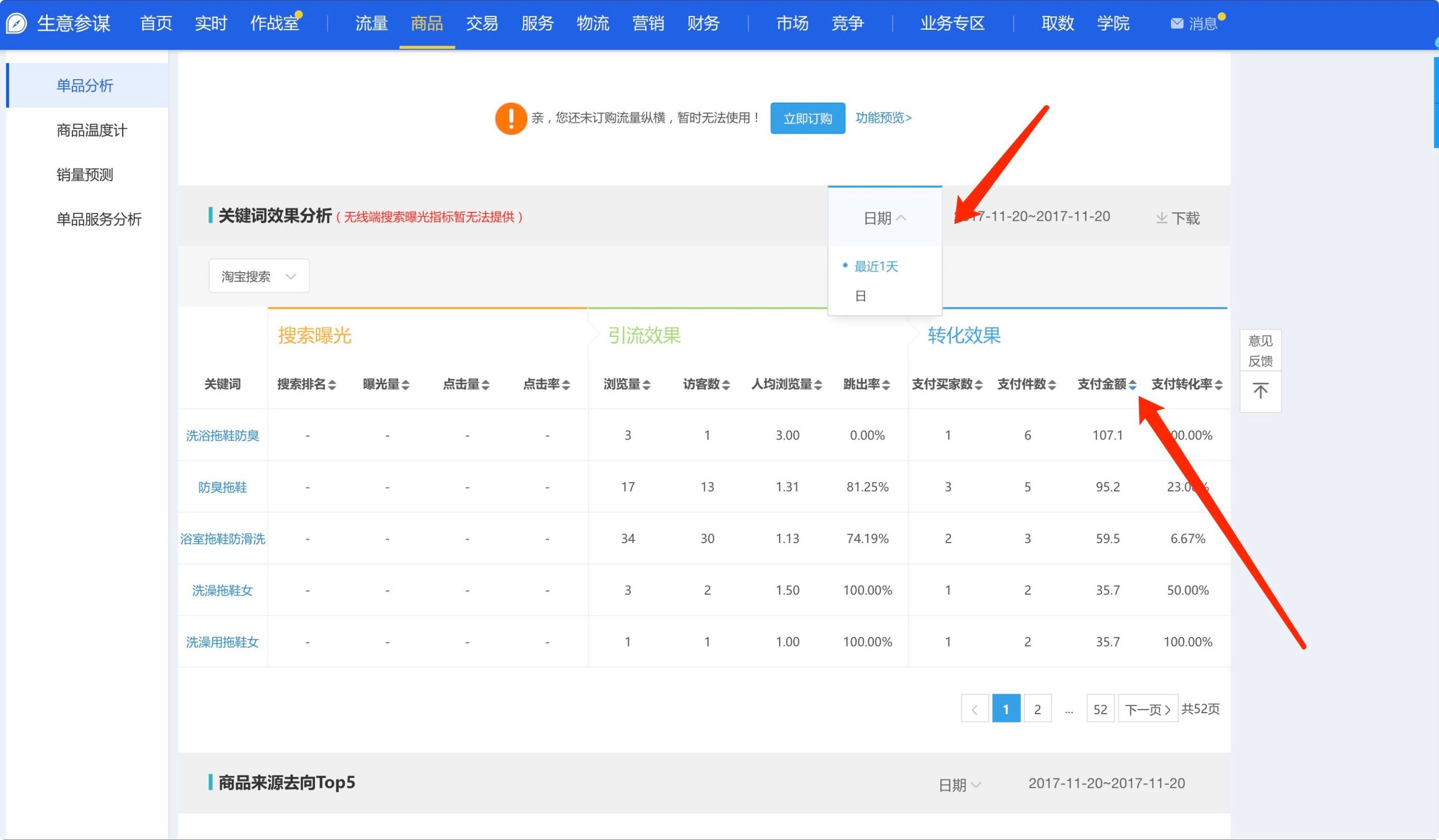Click the 生意参谋 compass logo icon

pos(15,23)
